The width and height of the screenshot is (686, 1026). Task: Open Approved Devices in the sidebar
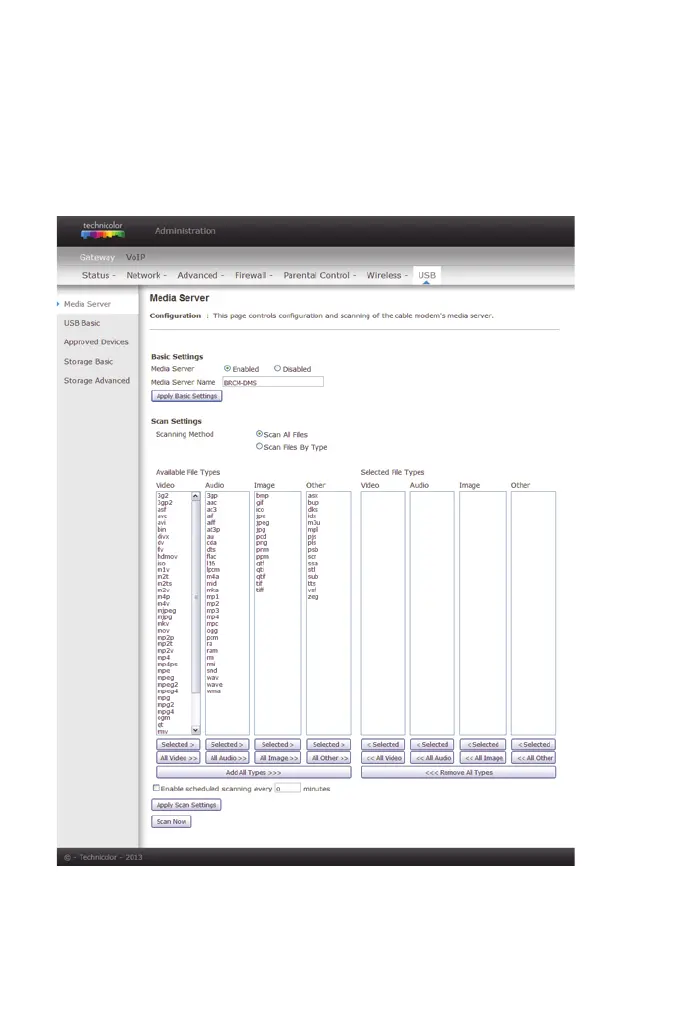coord(96,342)
